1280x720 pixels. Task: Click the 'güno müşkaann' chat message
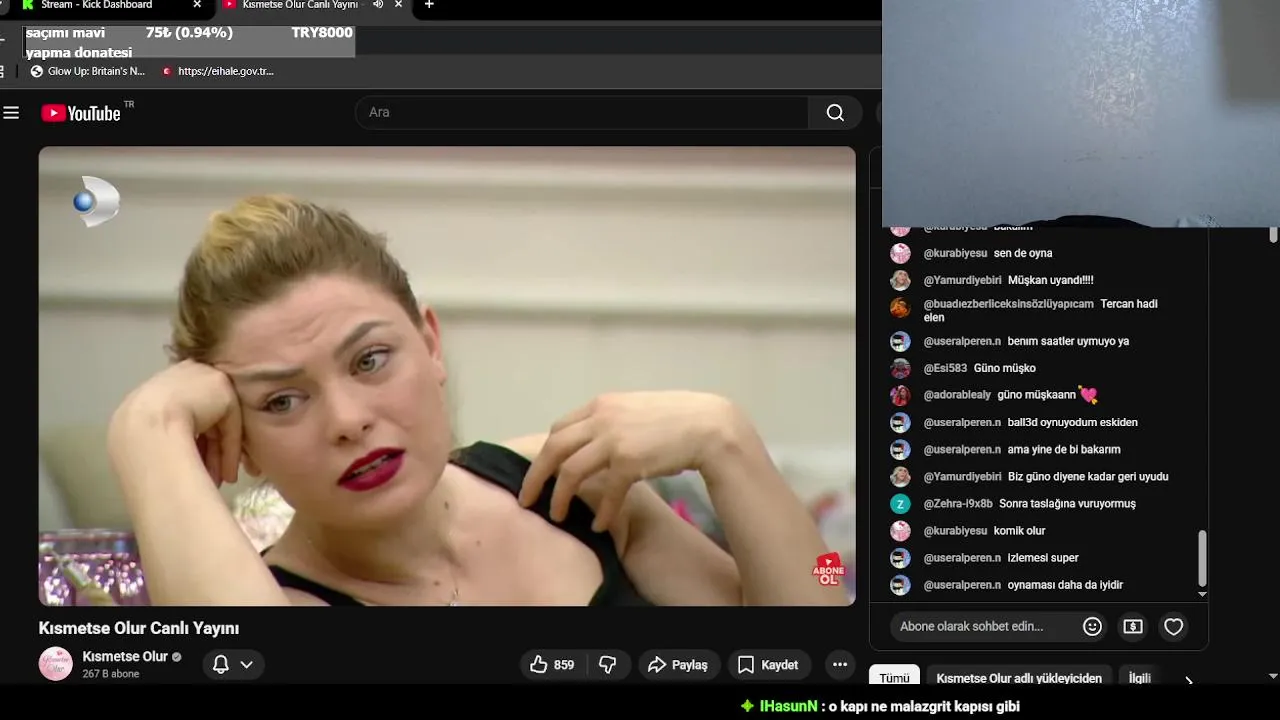tap(1036, 395)
